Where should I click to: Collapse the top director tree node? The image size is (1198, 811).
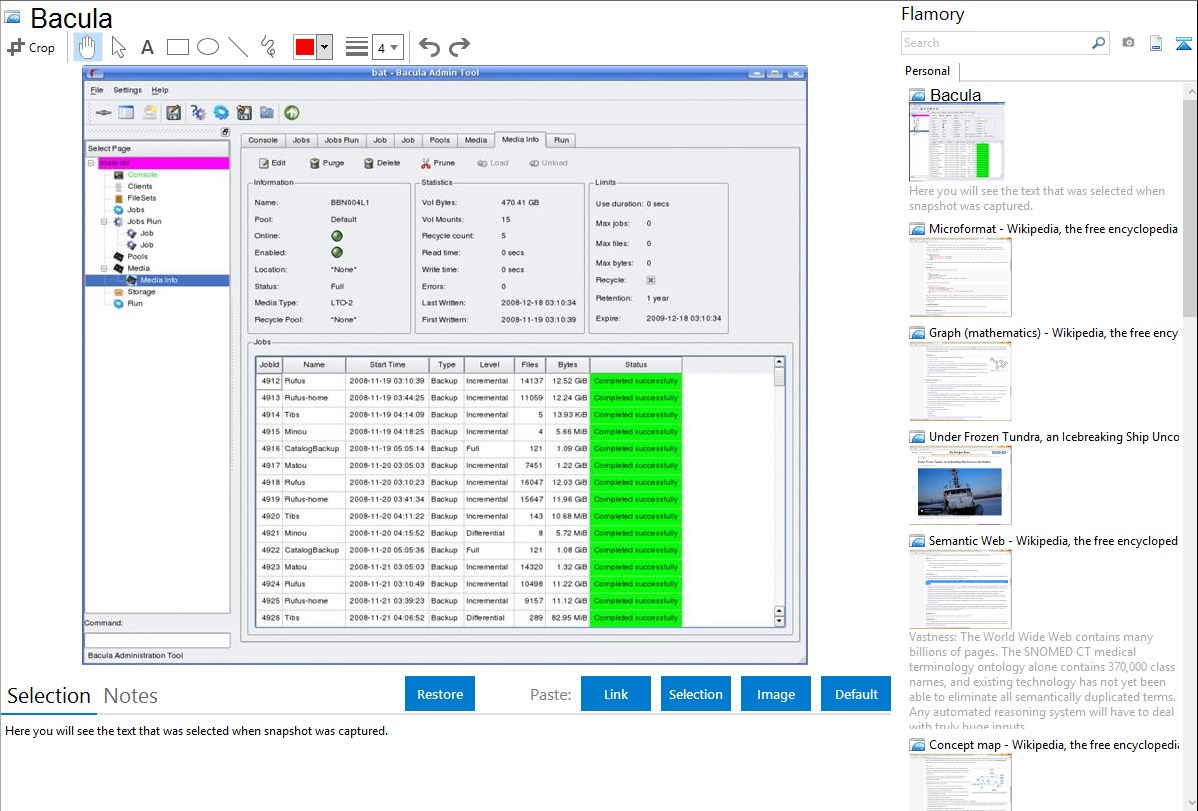pos(91,163)
